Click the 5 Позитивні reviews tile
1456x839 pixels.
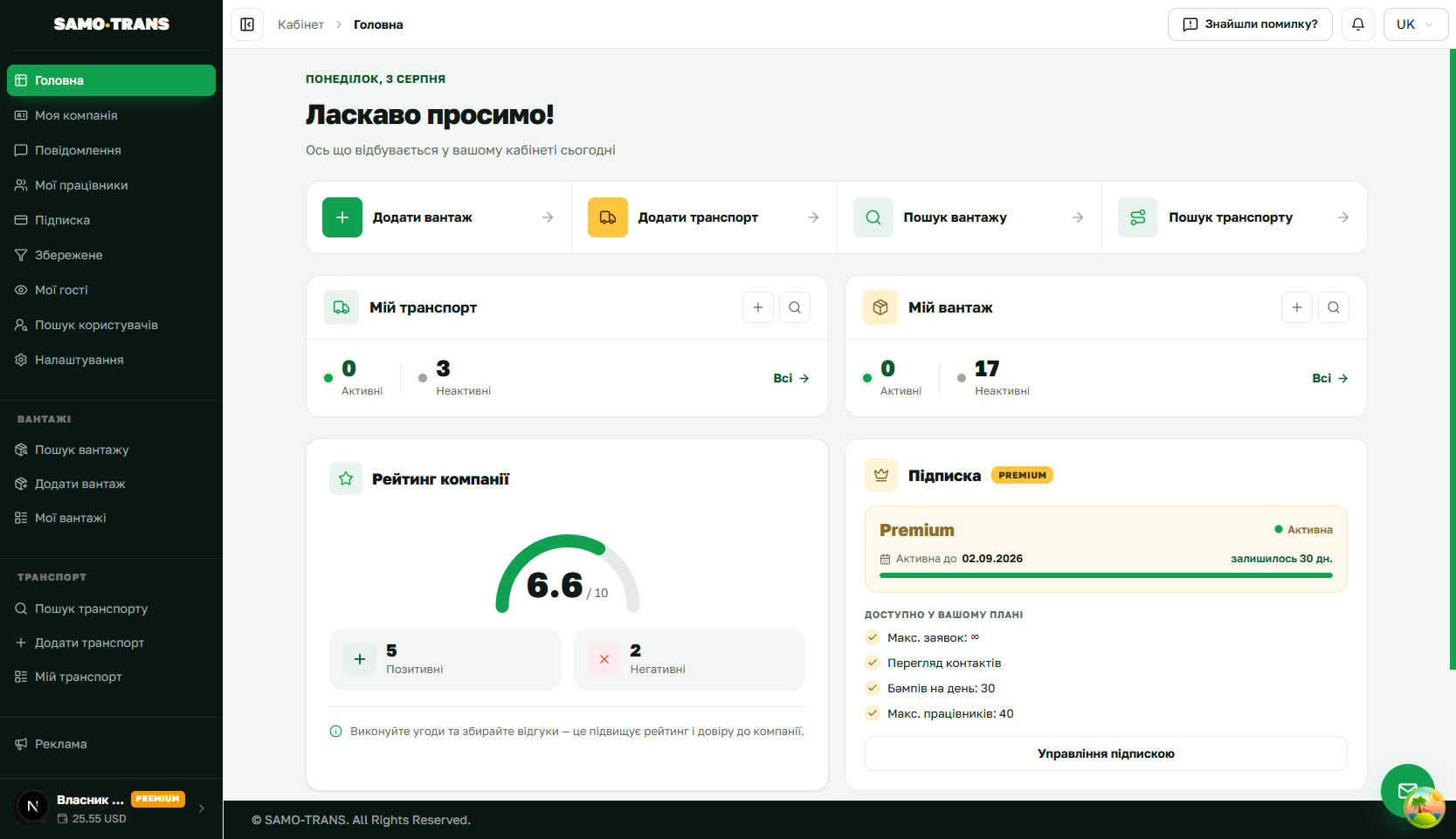445,659
